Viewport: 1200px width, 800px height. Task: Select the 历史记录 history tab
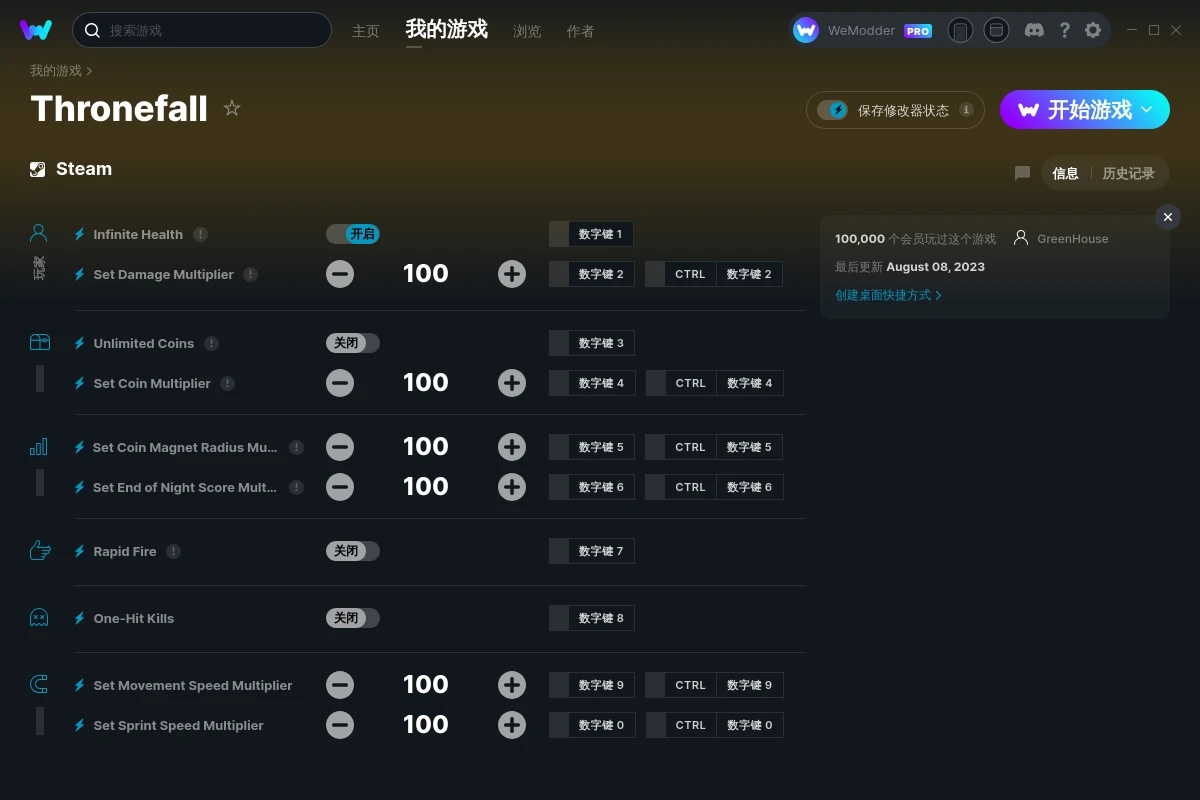coord(1128,173)
